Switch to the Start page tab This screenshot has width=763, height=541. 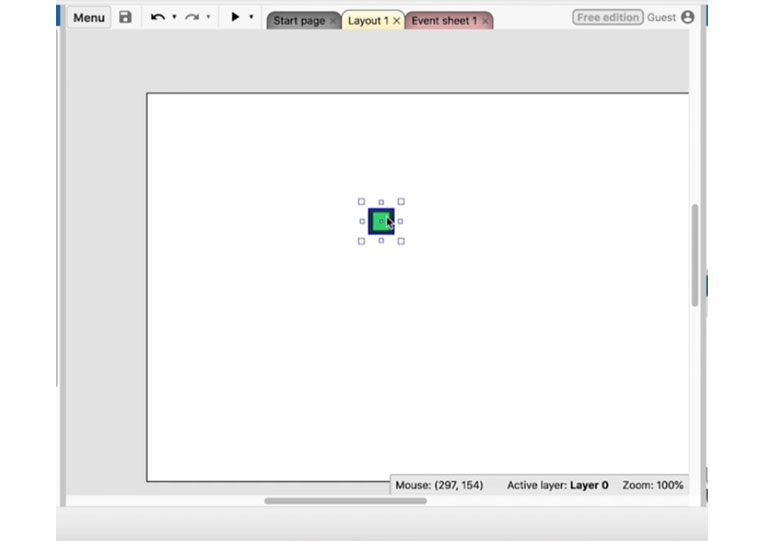tap(299, 21)
